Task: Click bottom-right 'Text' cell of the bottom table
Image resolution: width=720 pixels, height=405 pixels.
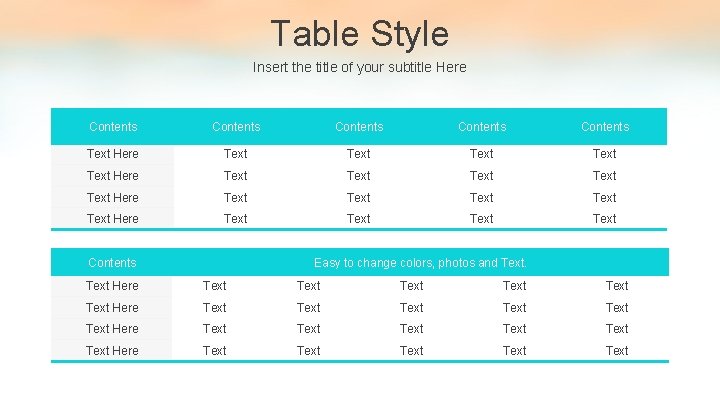Action: (x=617, y=351)
